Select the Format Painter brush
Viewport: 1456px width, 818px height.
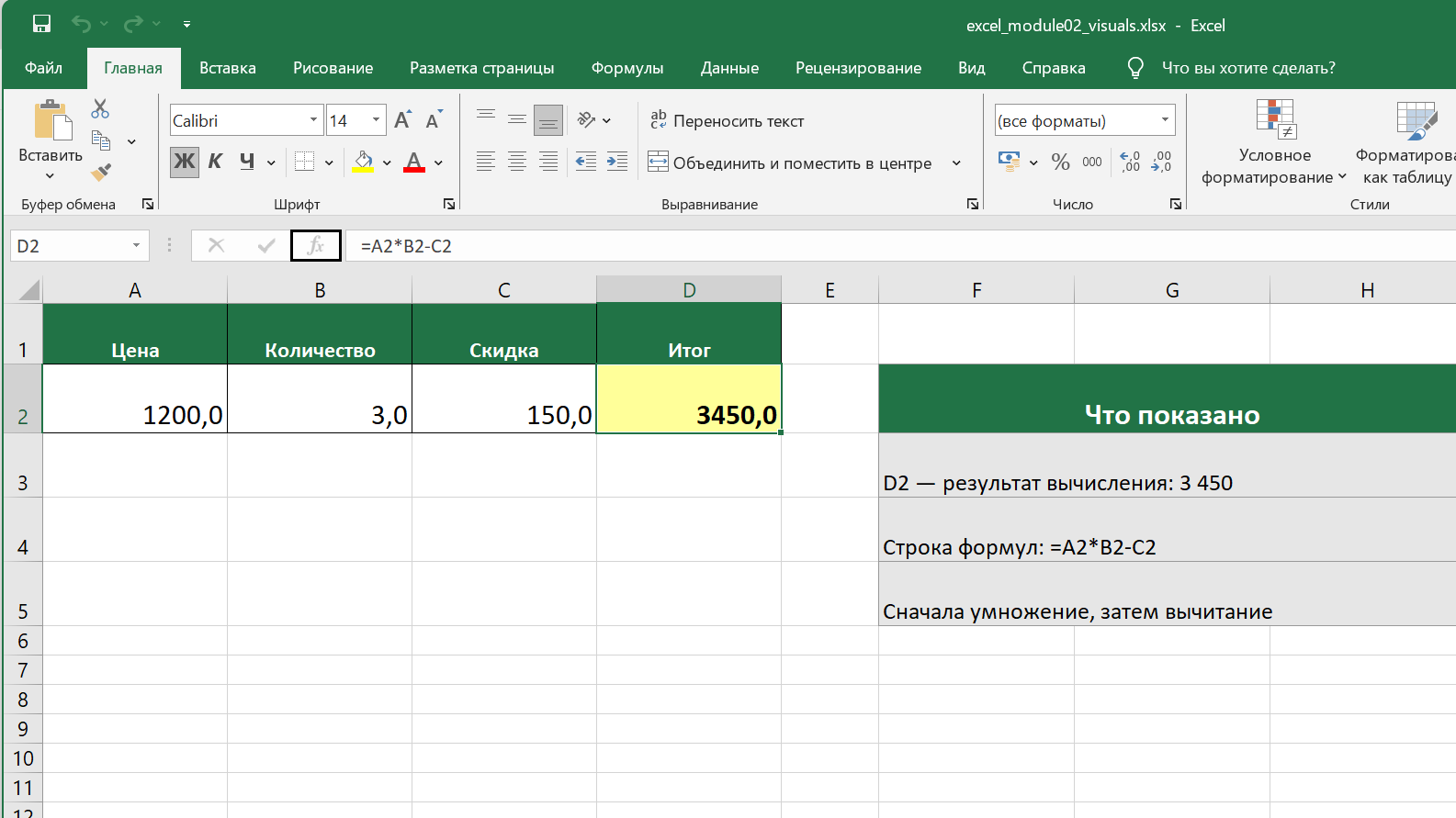coord(101,172)
